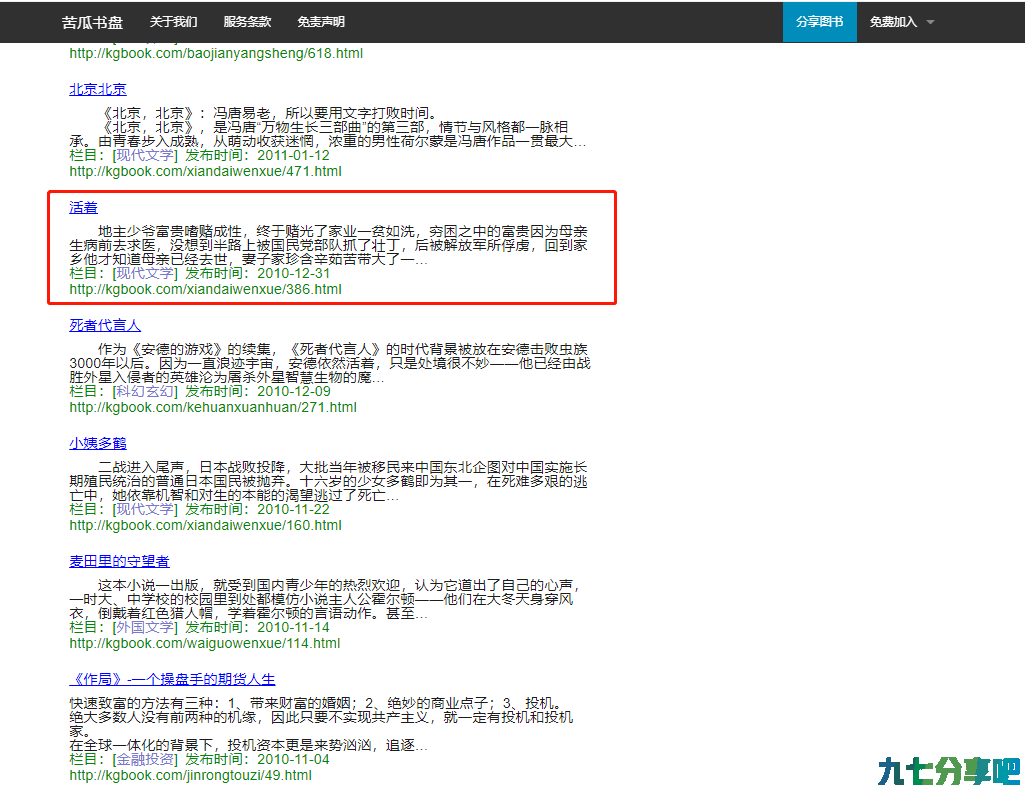The image size is (1025, 791).
Task: Open the 关于我们 menu item
Action: [173, 22]
